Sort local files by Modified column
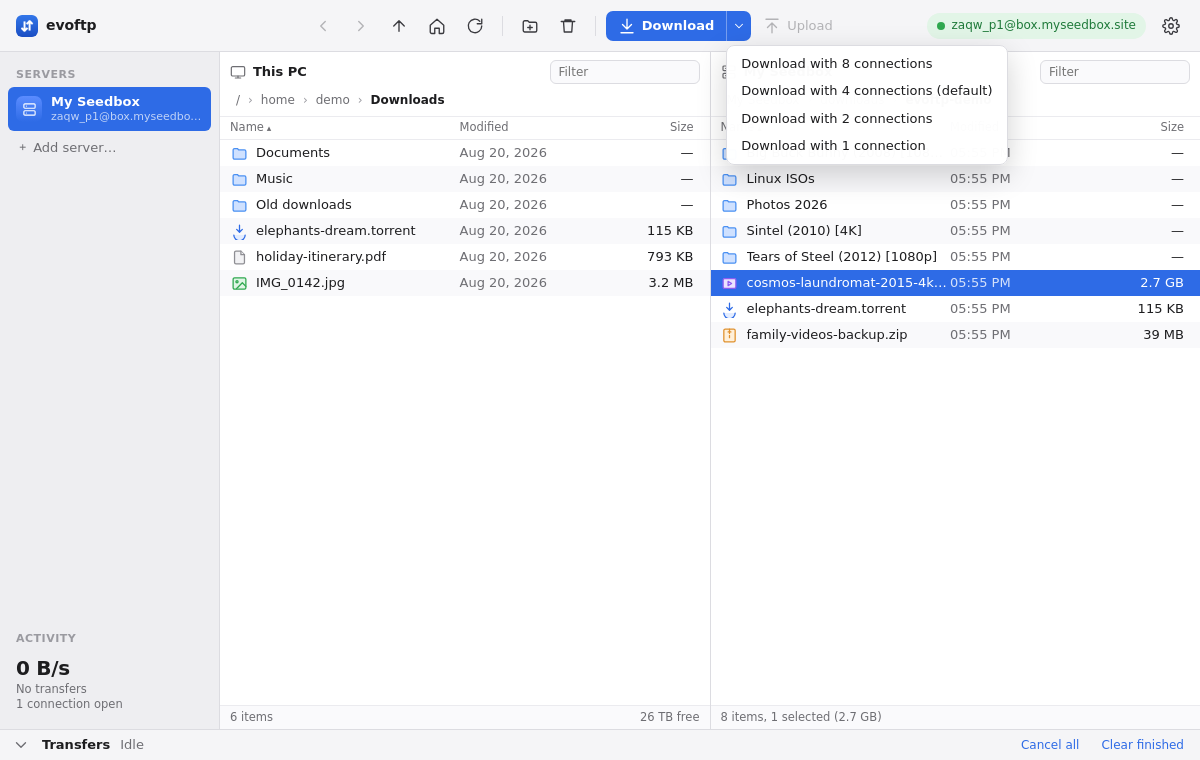This screenshot has height=760, width=1200. (x=484, y=127)
